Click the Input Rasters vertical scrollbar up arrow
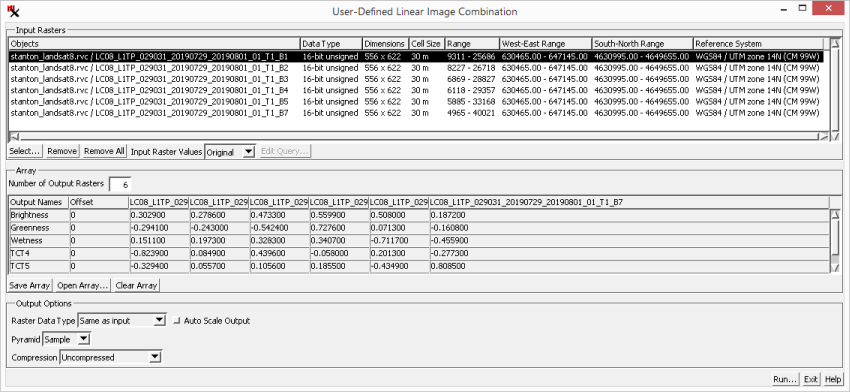Image resolution: width=850 pixels, height=392 pixels. 835,43
